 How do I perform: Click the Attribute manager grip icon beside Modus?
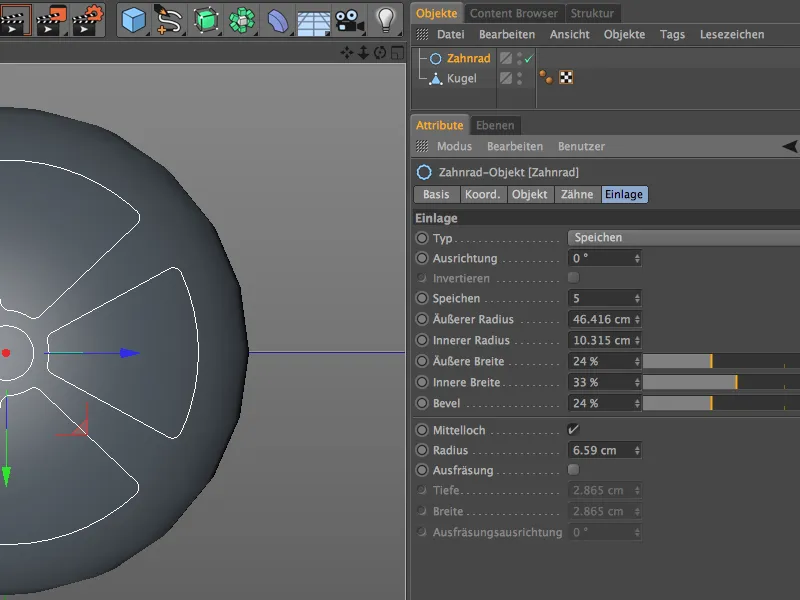click(x=422, y=146)
